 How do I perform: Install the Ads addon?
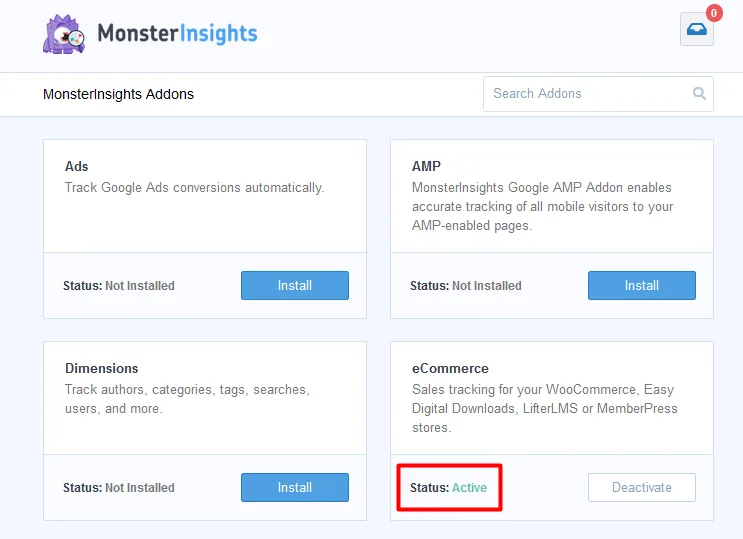tap(295, 285)
